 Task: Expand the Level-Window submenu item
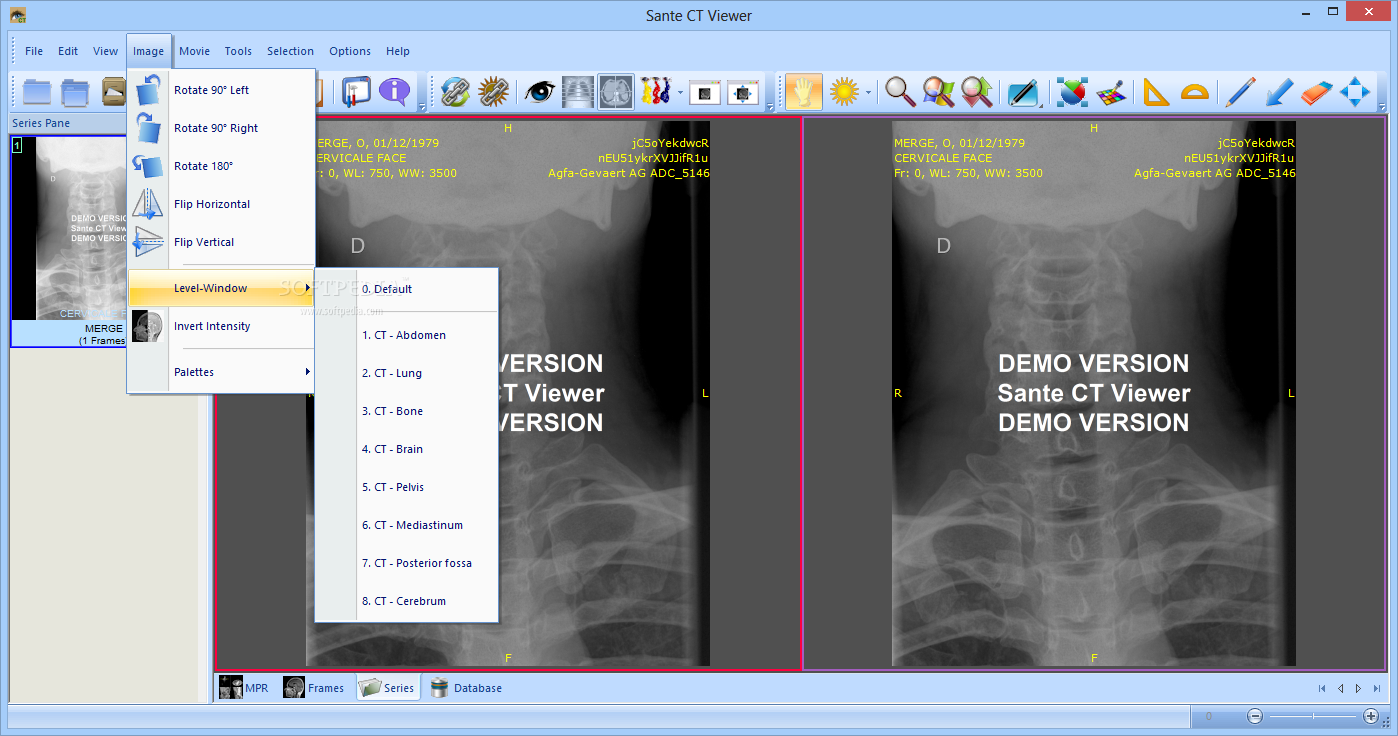[x=221, y=288]
